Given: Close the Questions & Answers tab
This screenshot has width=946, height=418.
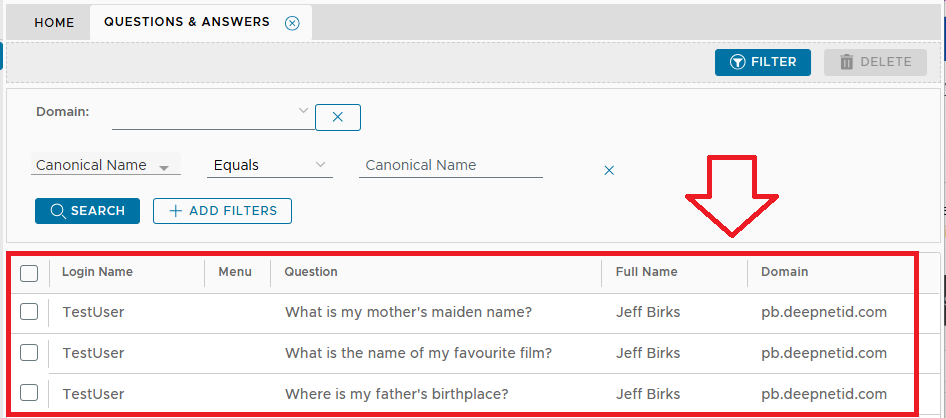Looking at the screenshot, I should (292, 23).
